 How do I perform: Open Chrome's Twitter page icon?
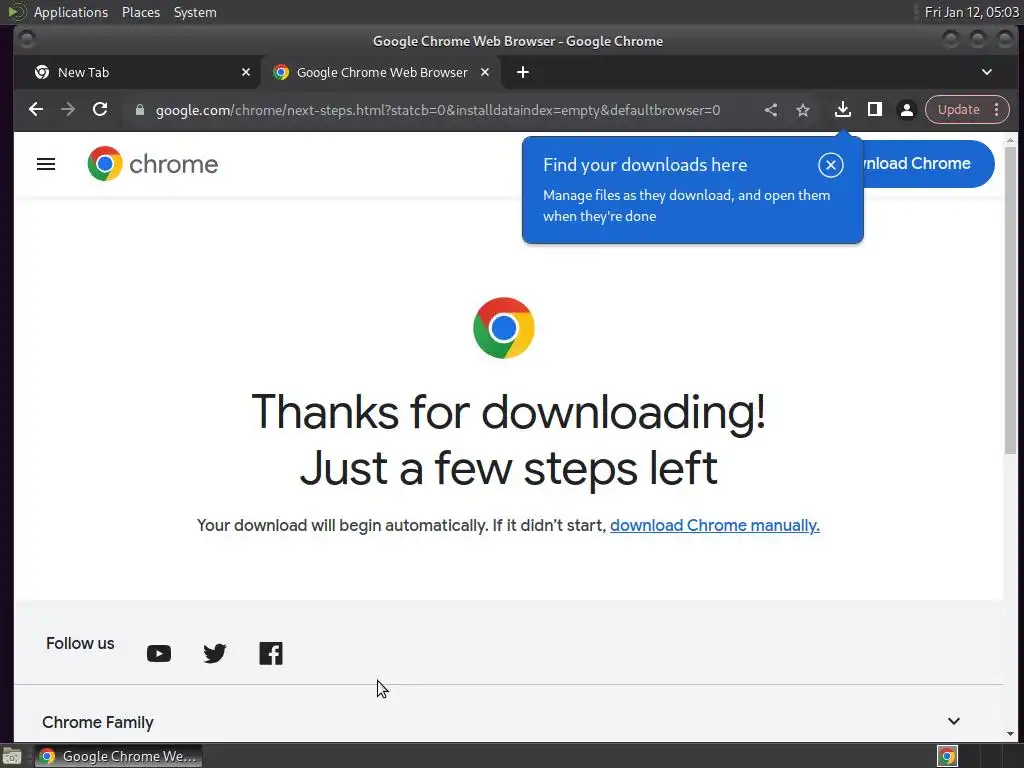pyautogui.click(x=215, y=654)
